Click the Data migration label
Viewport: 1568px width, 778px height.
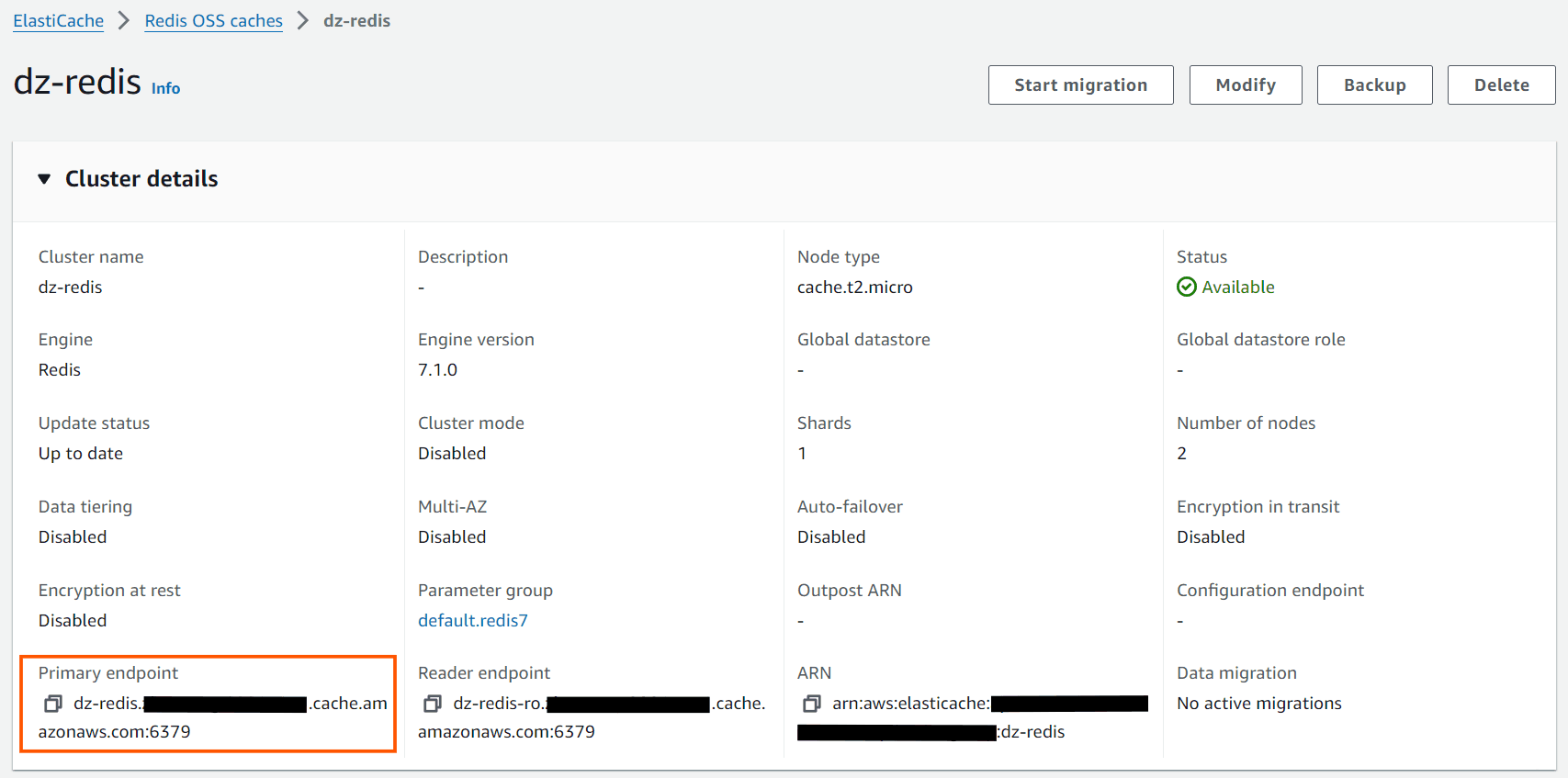pyautogui.click(x=1237, y=672)
